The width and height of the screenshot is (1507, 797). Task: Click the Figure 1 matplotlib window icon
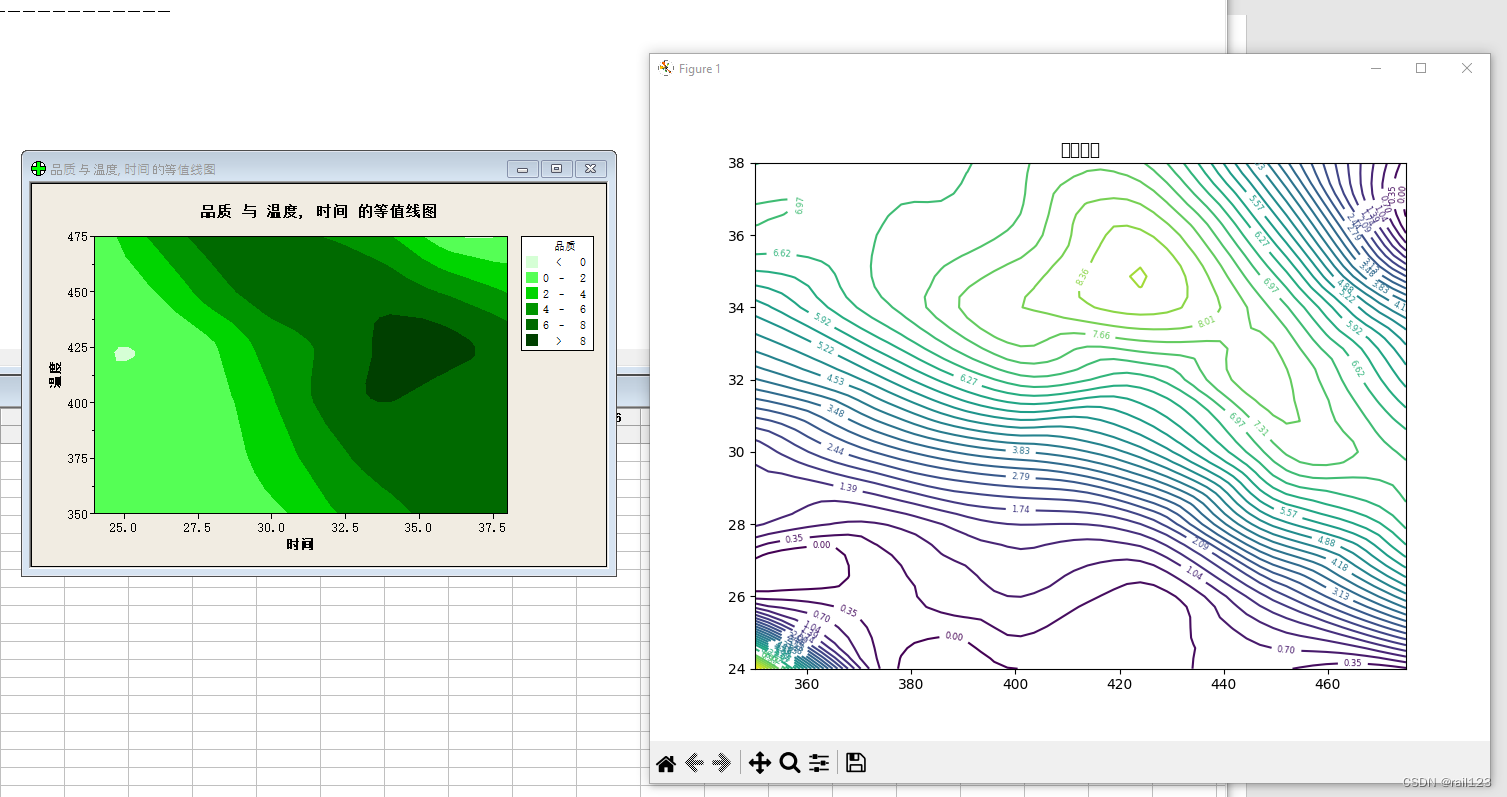coord(665,68)
